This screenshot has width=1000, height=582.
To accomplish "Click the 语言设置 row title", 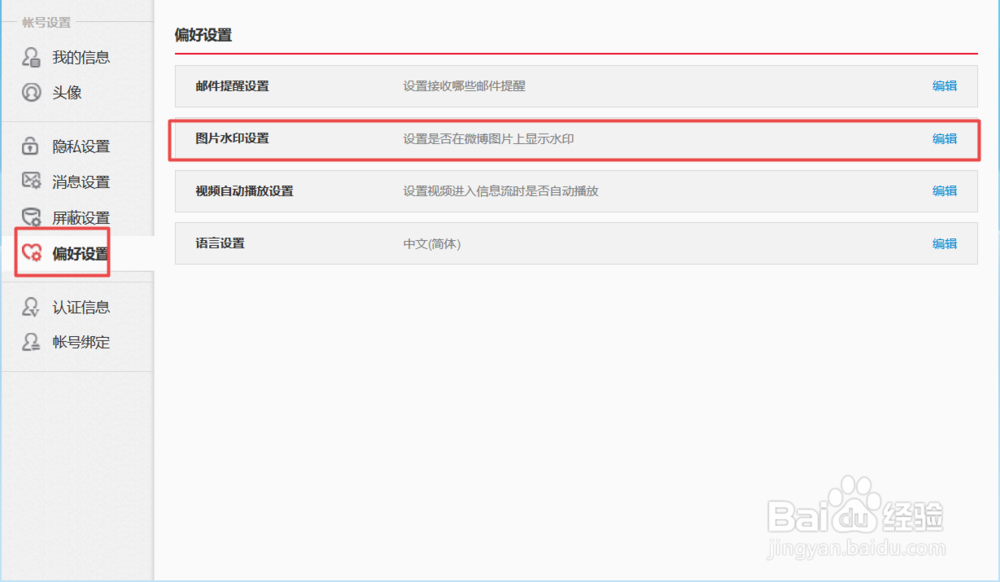I will [x=220, y=243].
